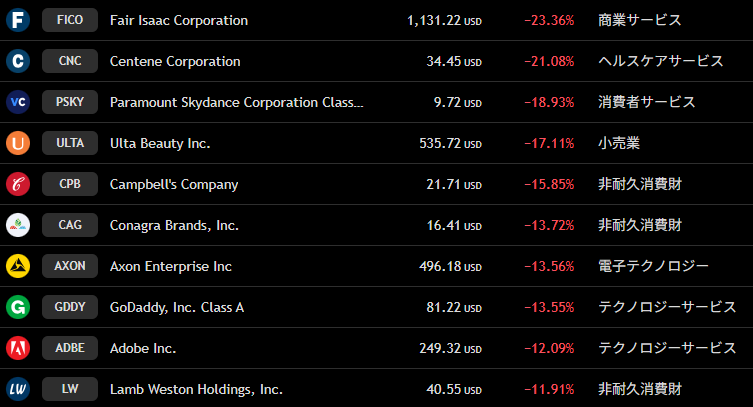This screenshot has height=407, width=753.
Task: Click the Lamb Weston logo icon
Action: (18, 389)
